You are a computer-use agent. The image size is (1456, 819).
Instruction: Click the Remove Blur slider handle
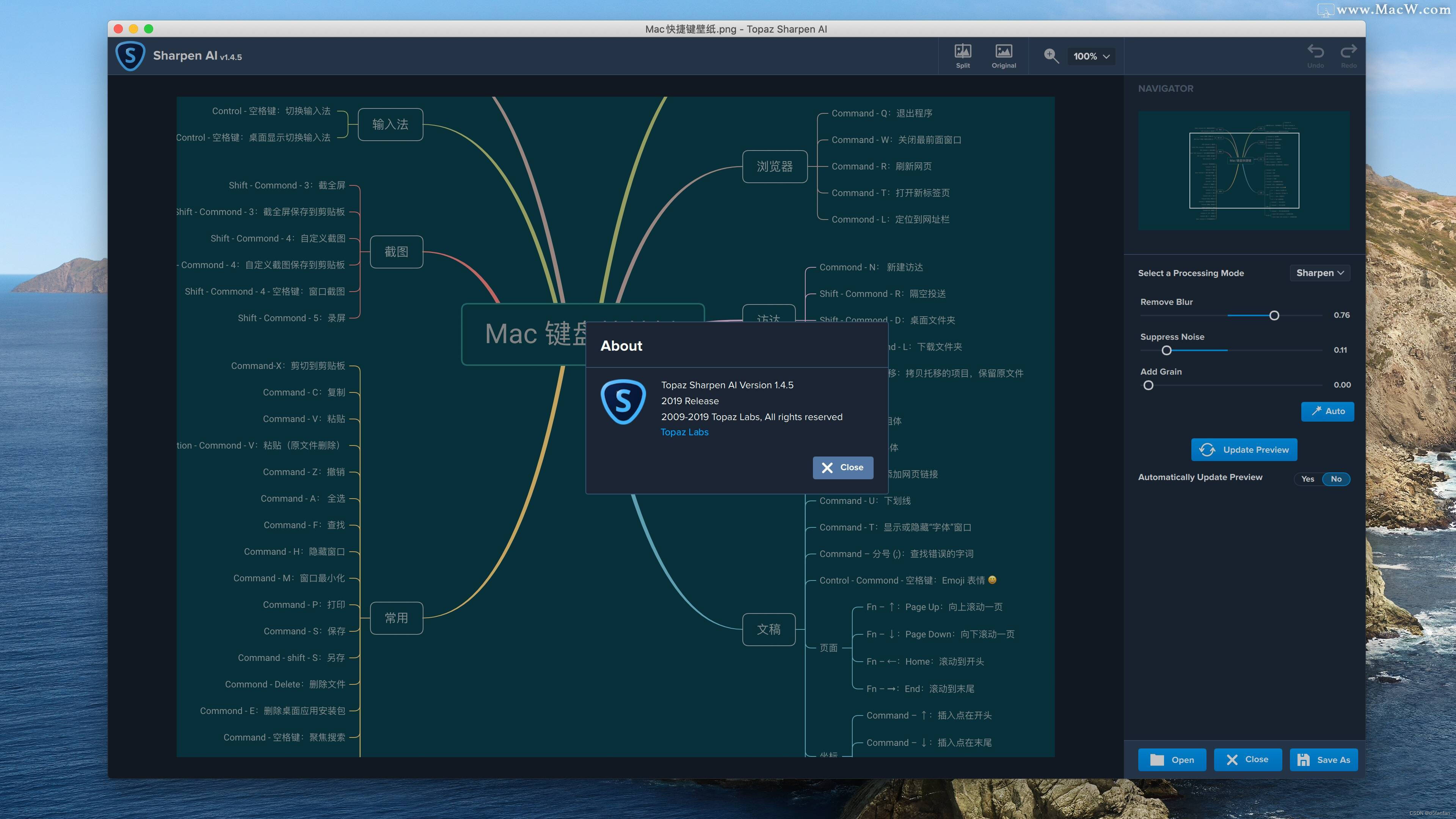pos(1274,315)
